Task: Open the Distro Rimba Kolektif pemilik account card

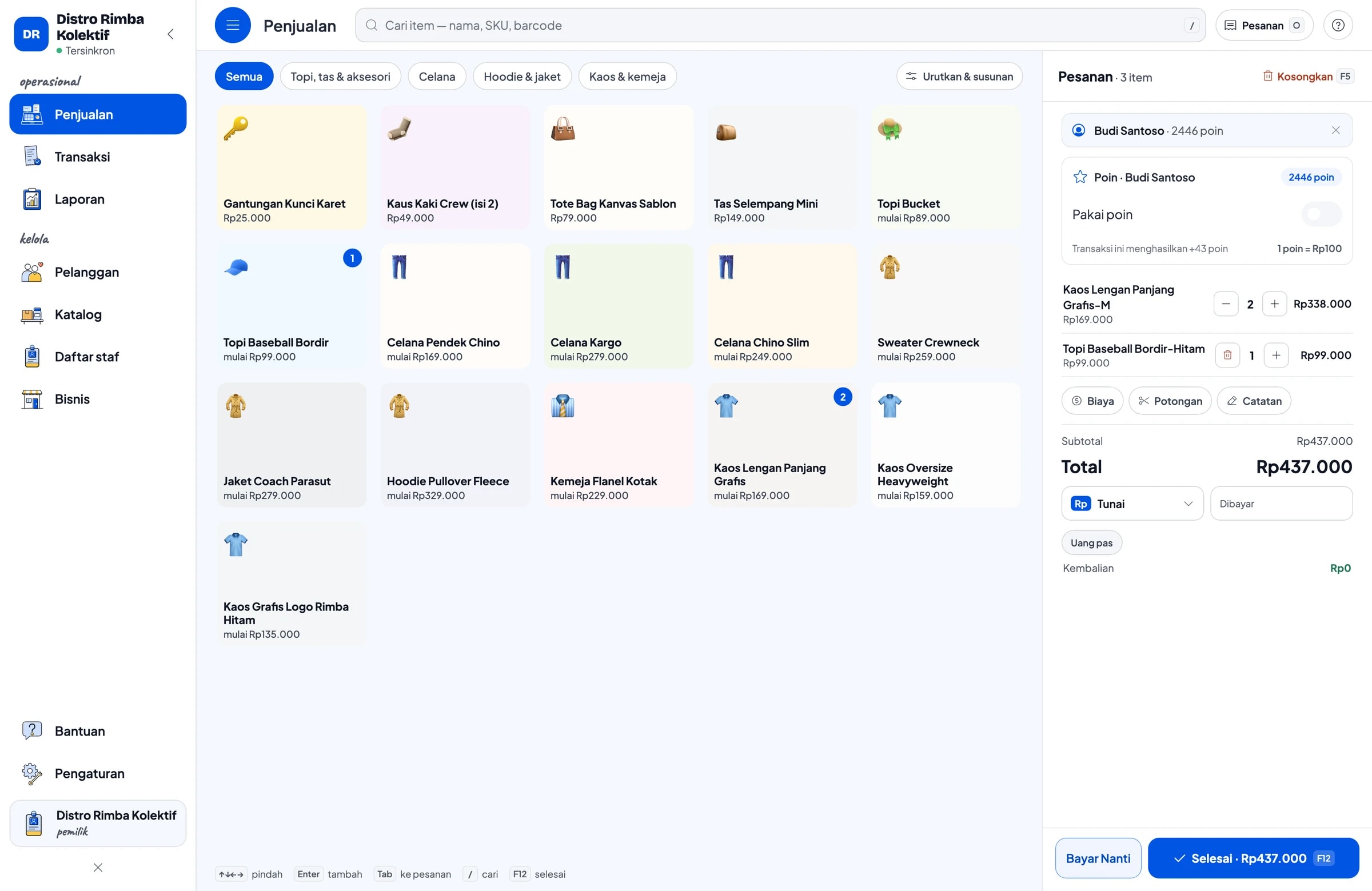Action: (x=98, y=823)
